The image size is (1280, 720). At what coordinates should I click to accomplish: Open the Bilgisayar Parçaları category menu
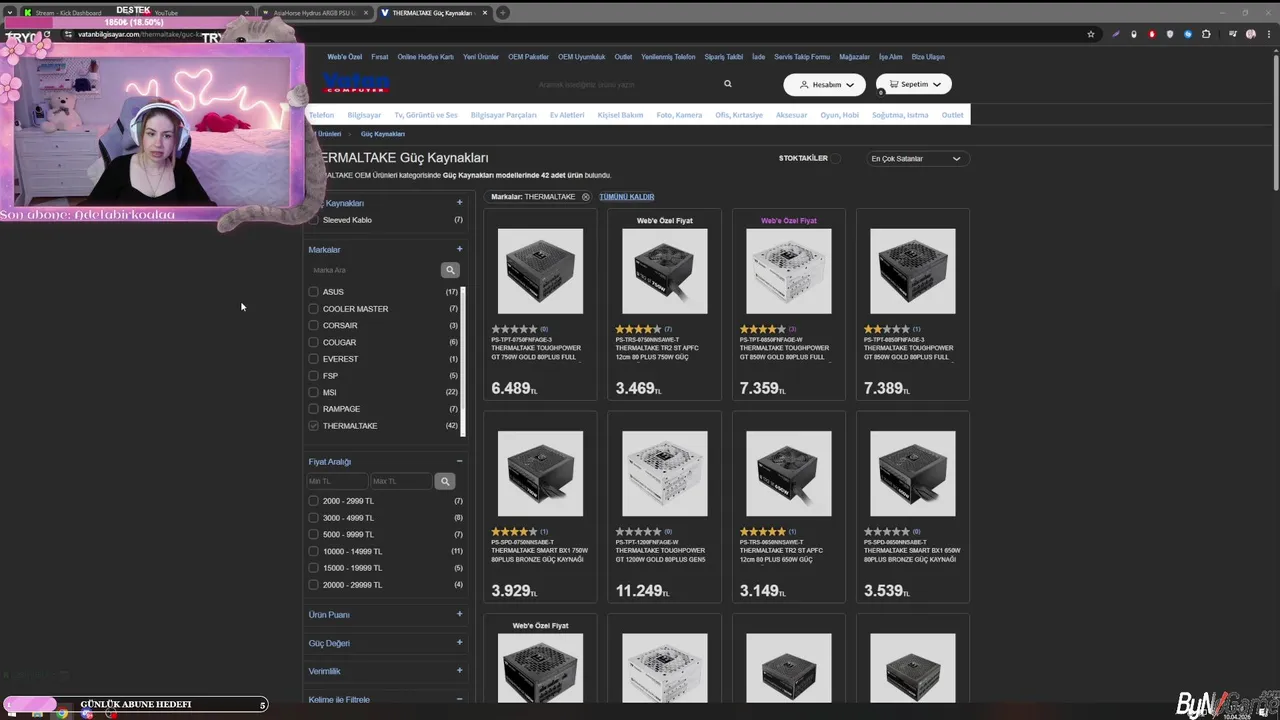point(503,115)
